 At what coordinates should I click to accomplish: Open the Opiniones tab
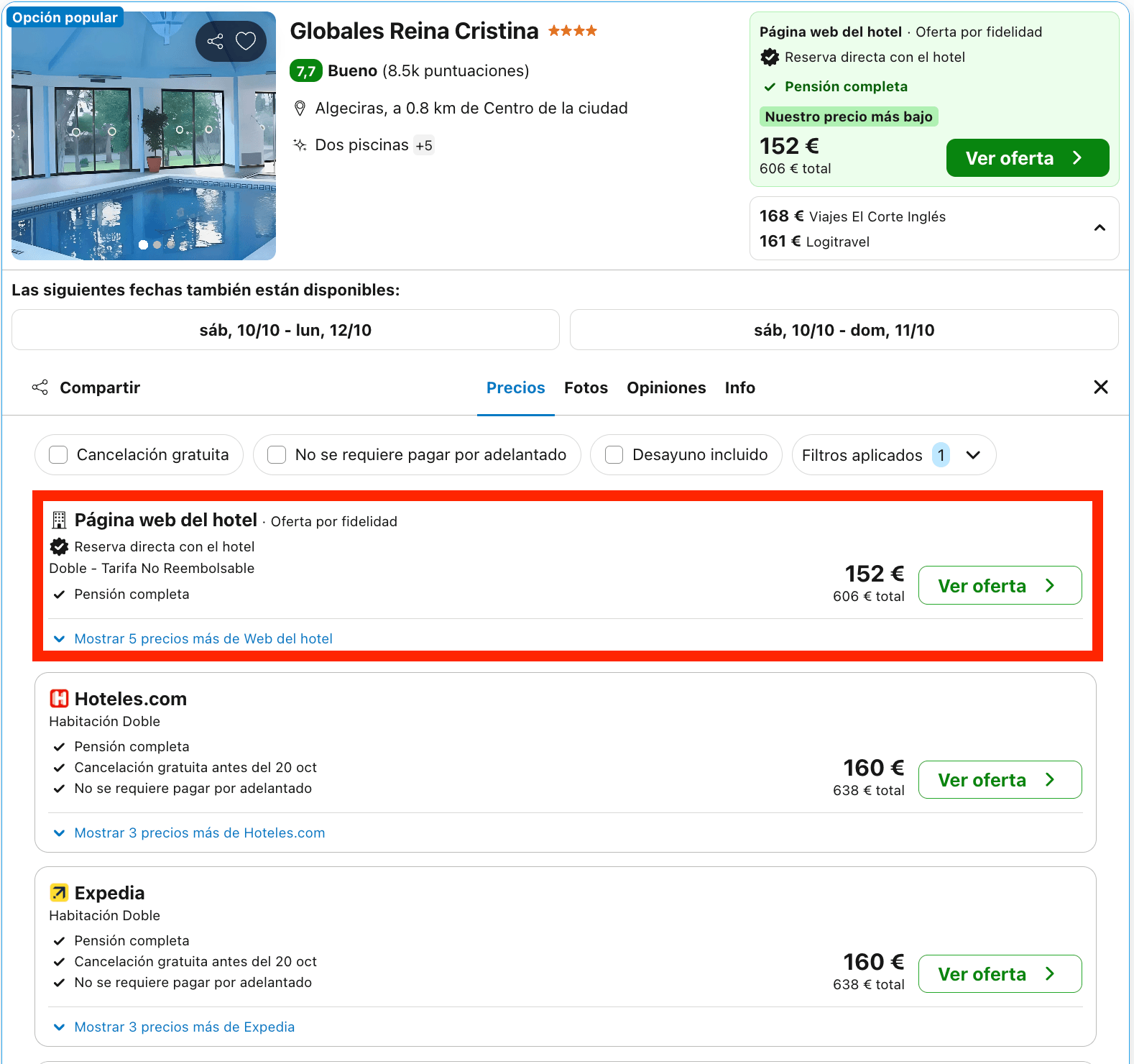[666, 388]
